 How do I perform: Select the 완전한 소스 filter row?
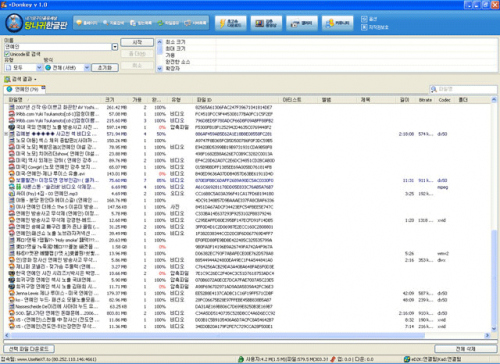click(327, 62)
